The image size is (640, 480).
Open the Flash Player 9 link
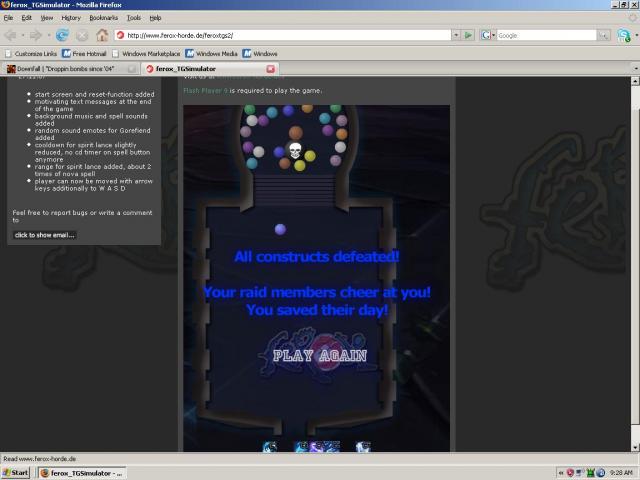(x=205, y=91)
